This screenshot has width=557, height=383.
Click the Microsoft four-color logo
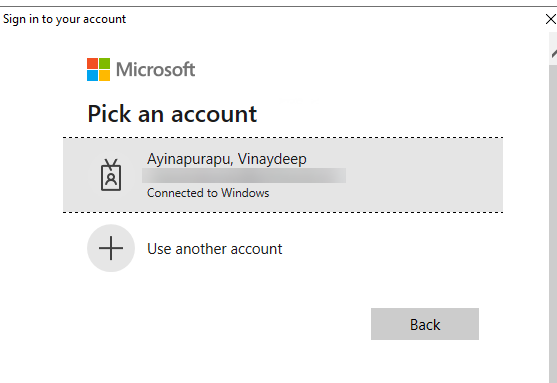coord(98,69)
